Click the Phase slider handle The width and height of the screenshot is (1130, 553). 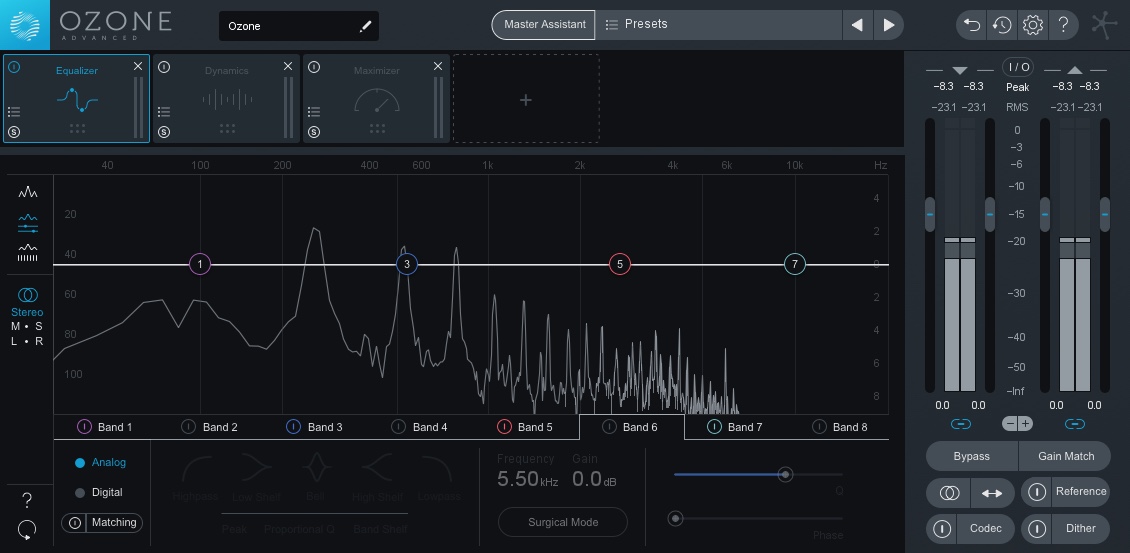tap(675, 518)
